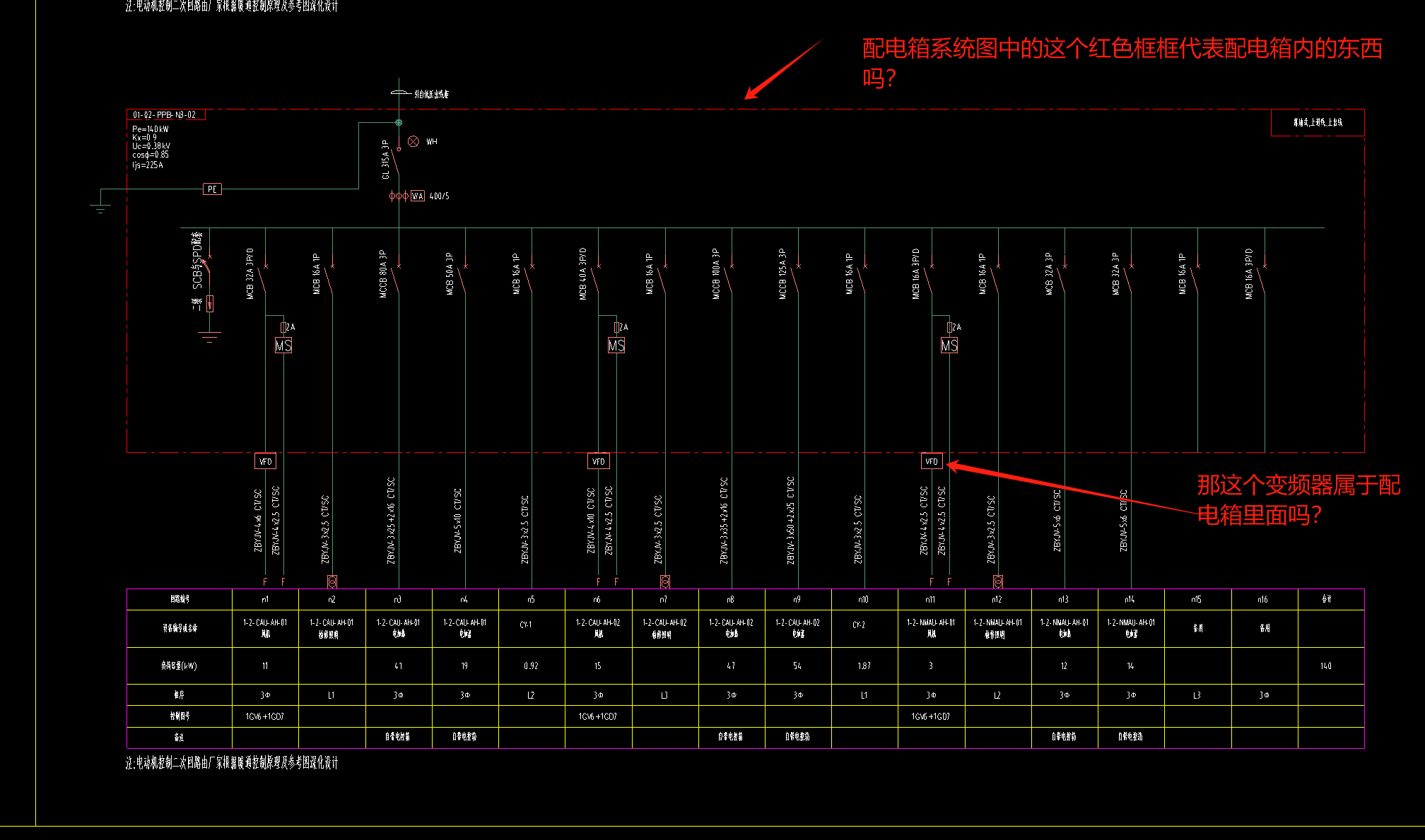
Task: Select the GL 315A main switch symbol
Action: coord(397,162)
